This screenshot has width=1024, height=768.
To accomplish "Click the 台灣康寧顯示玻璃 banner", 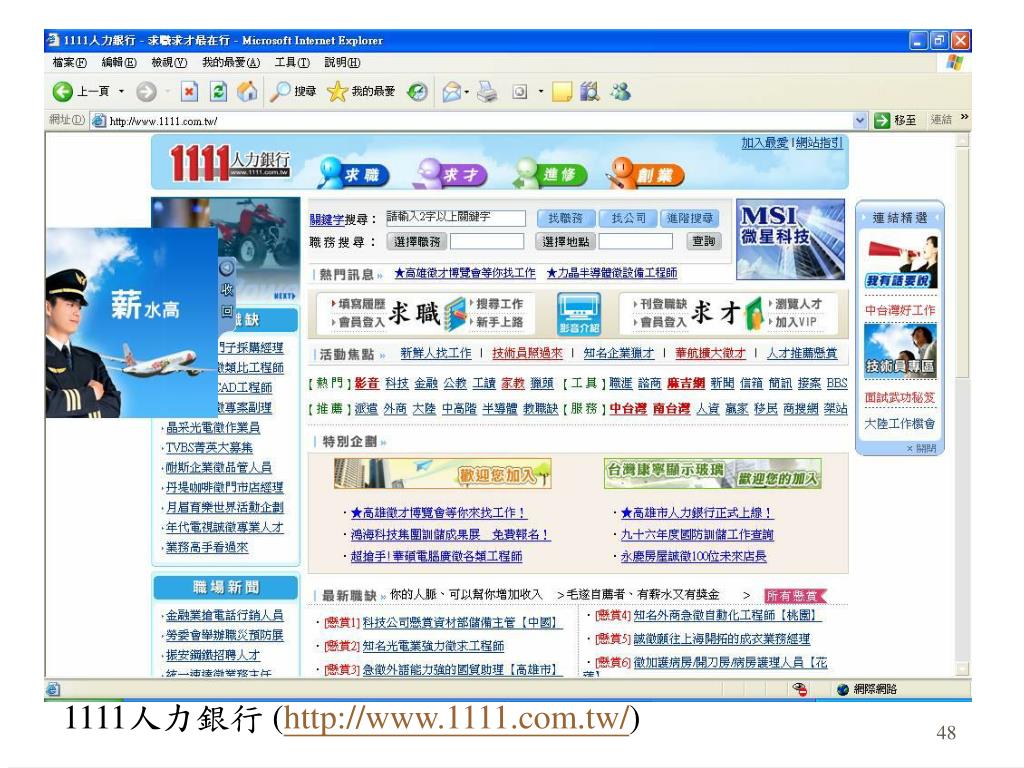I will click(712, 473).
